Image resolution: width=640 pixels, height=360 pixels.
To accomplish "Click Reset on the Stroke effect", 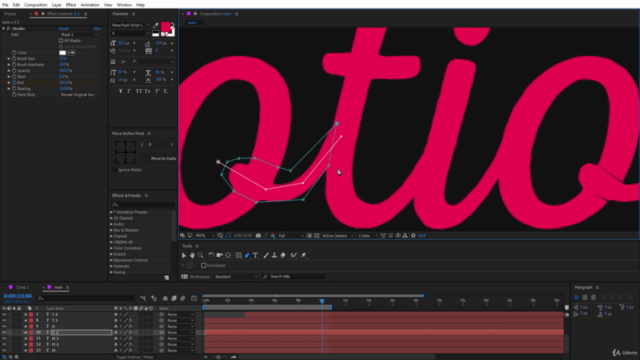I will point(64,29).
